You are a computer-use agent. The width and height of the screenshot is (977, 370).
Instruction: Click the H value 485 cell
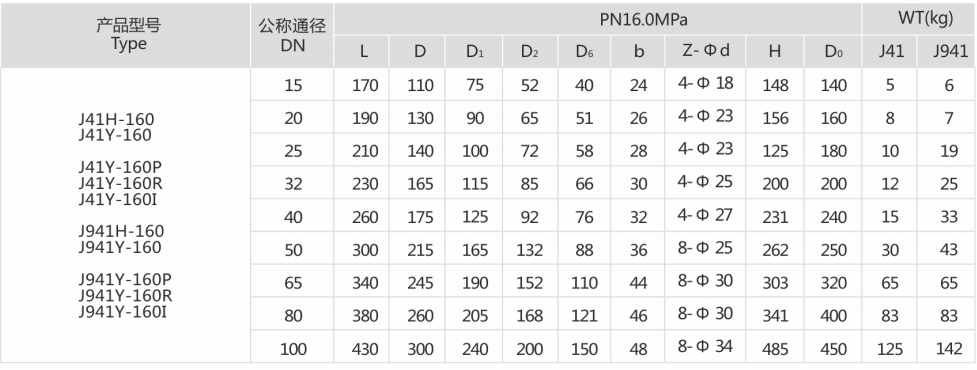point(774,347)
